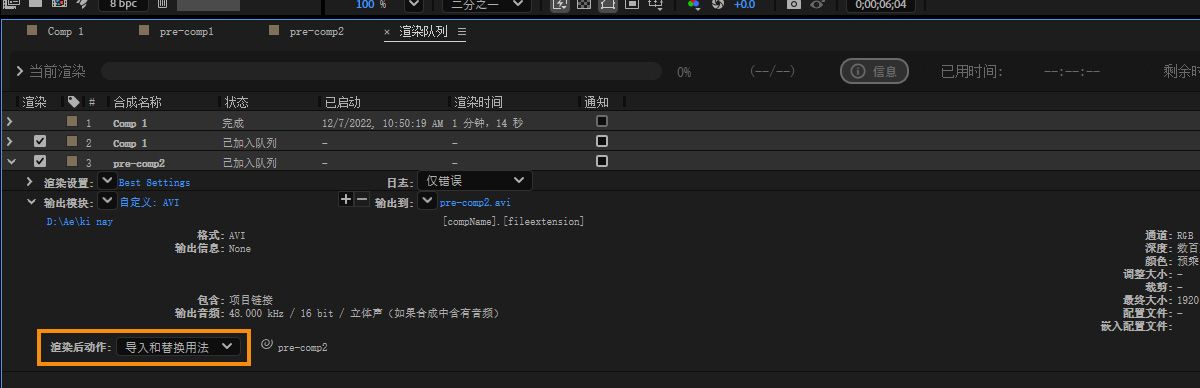Image resolution: width=1200 pixels, height=388 pixels.
Task: Click the label tag column icon
Action: pos(73,102)
